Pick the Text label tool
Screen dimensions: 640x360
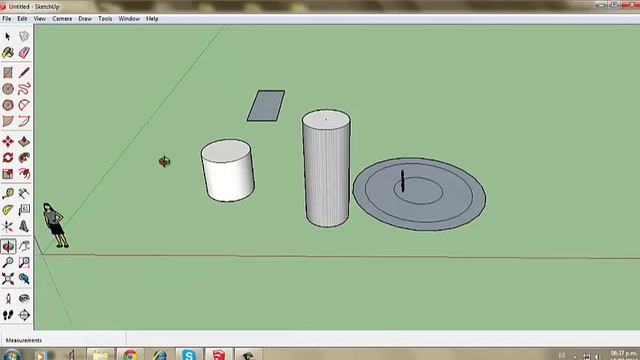24,210
